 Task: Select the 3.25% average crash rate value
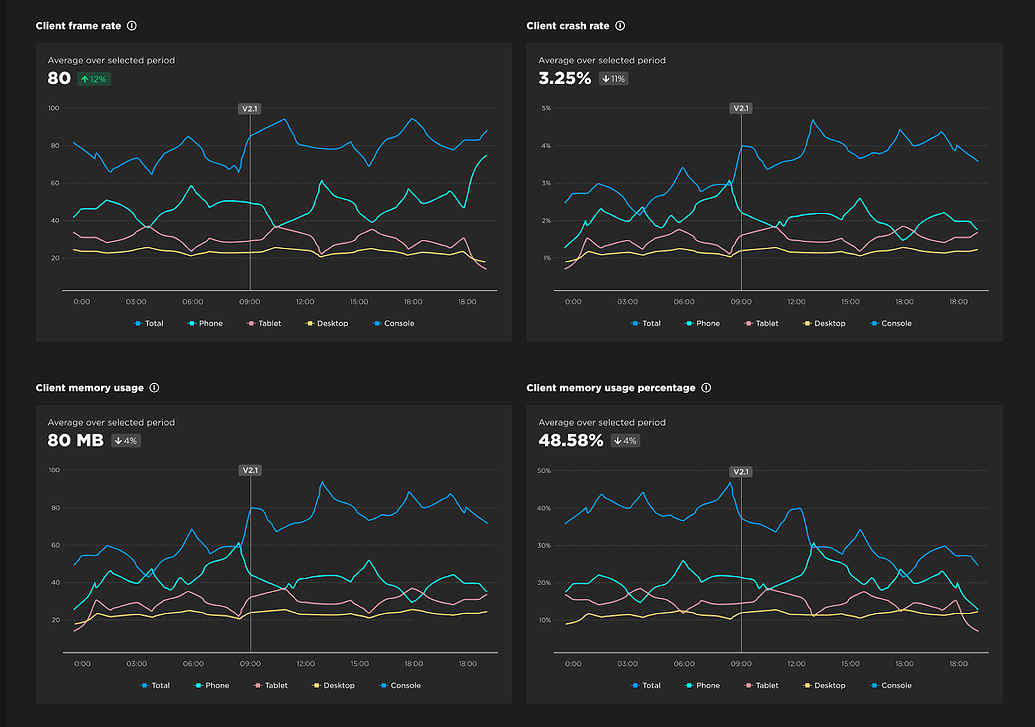coord(565,77)
